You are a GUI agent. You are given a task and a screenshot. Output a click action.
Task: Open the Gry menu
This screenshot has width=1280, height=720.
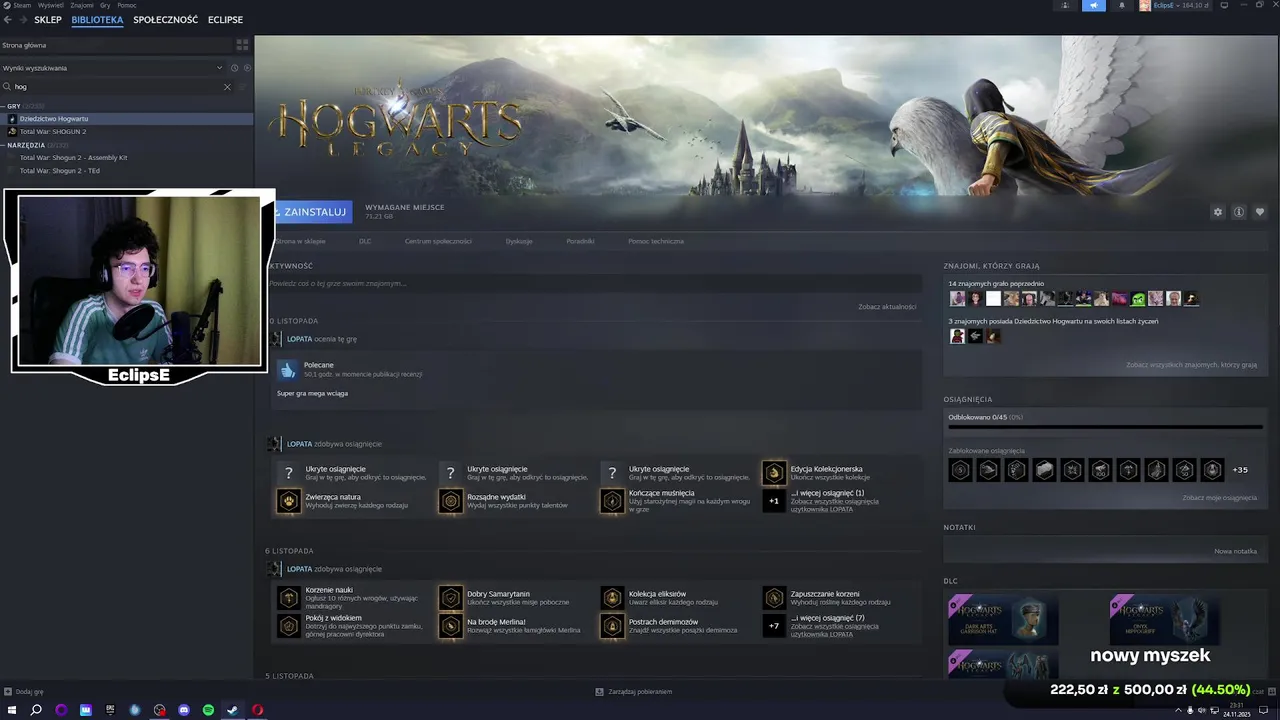tap(105, 5)
